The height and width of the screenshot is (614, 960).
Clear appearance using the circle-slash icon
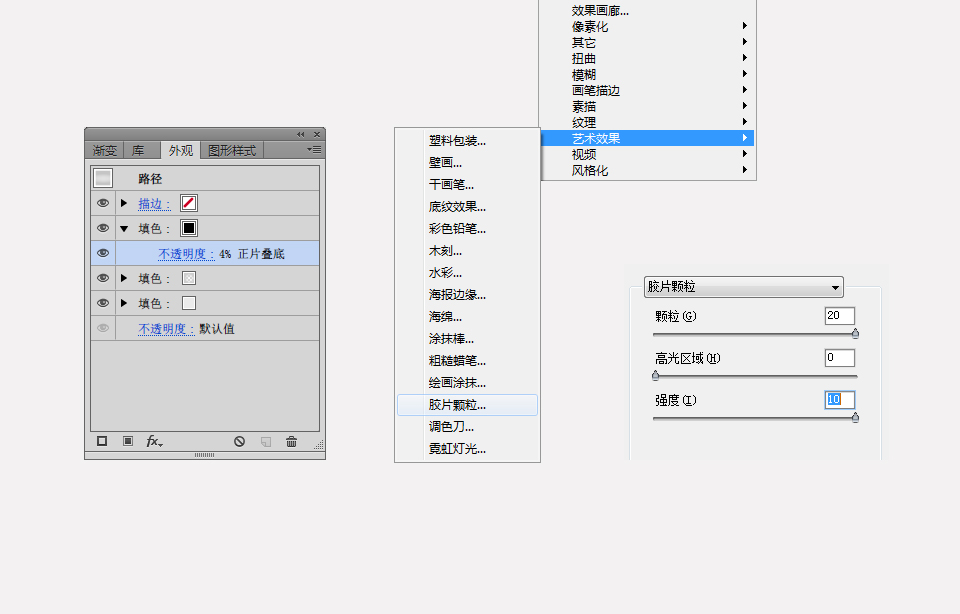point(239,441)
